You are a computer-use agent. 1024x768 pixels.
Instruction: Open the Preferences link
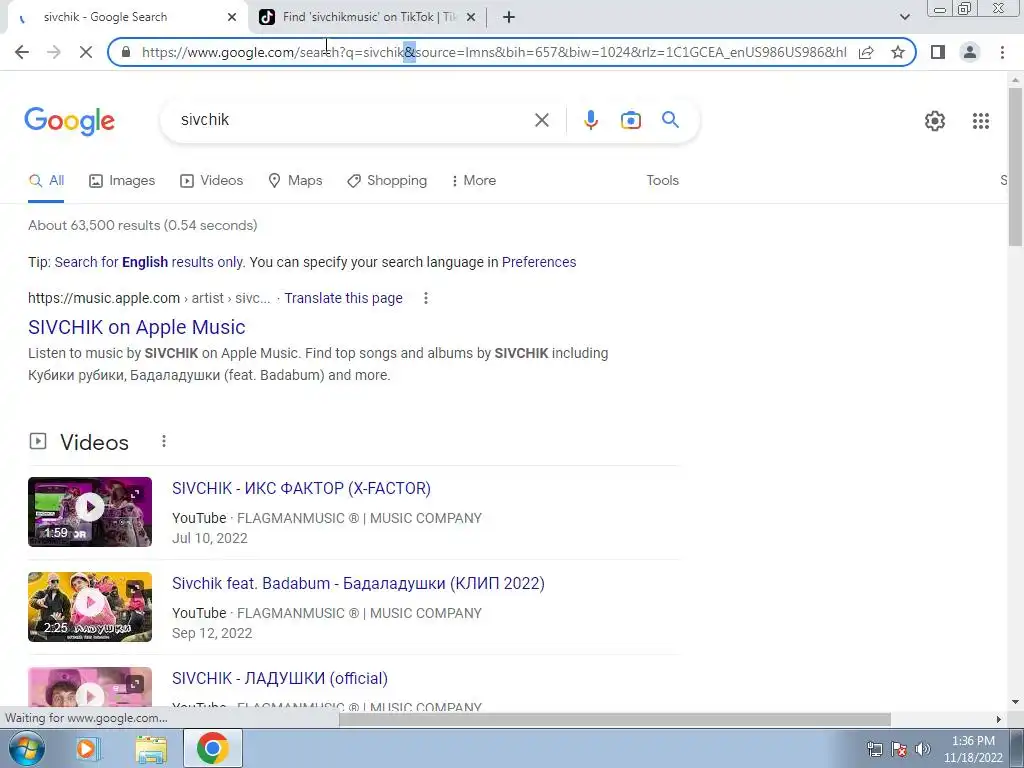click(539, 262)
